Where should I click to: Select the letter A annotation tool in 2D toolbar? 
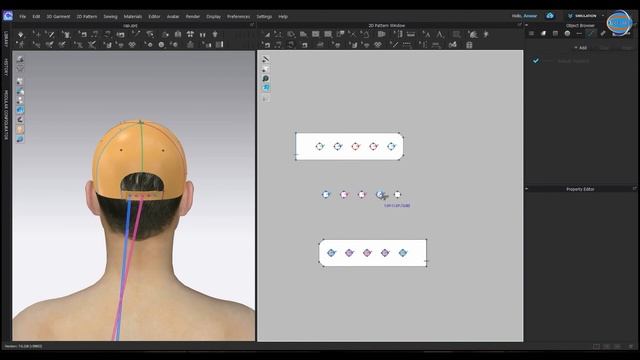point(441,34)
